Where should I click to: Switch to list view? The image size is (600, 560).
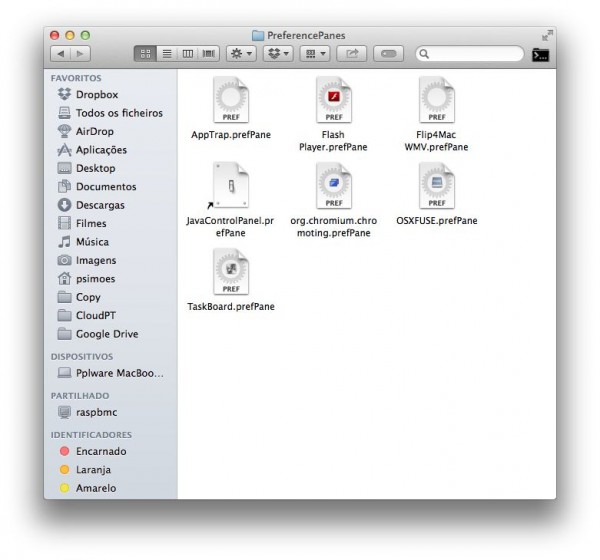tap(167, 54)
